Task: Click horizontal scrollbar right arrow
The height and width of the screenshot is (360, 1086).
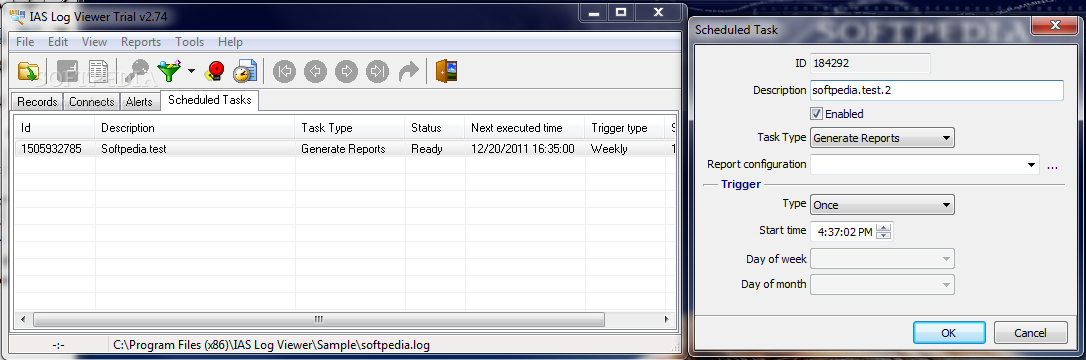Action: click(x=666, y=319)
